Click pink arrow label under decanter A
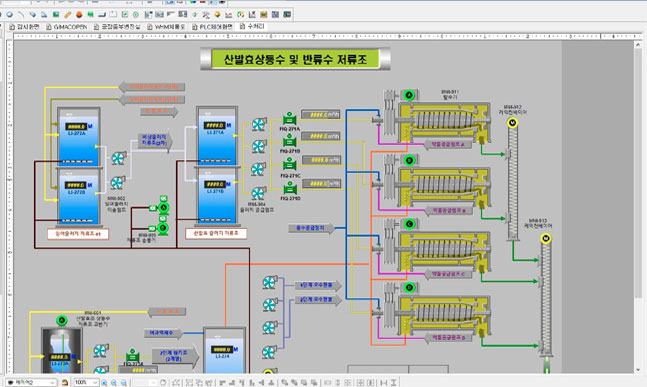This screenshot has width=647, height=387. (448, 144)
